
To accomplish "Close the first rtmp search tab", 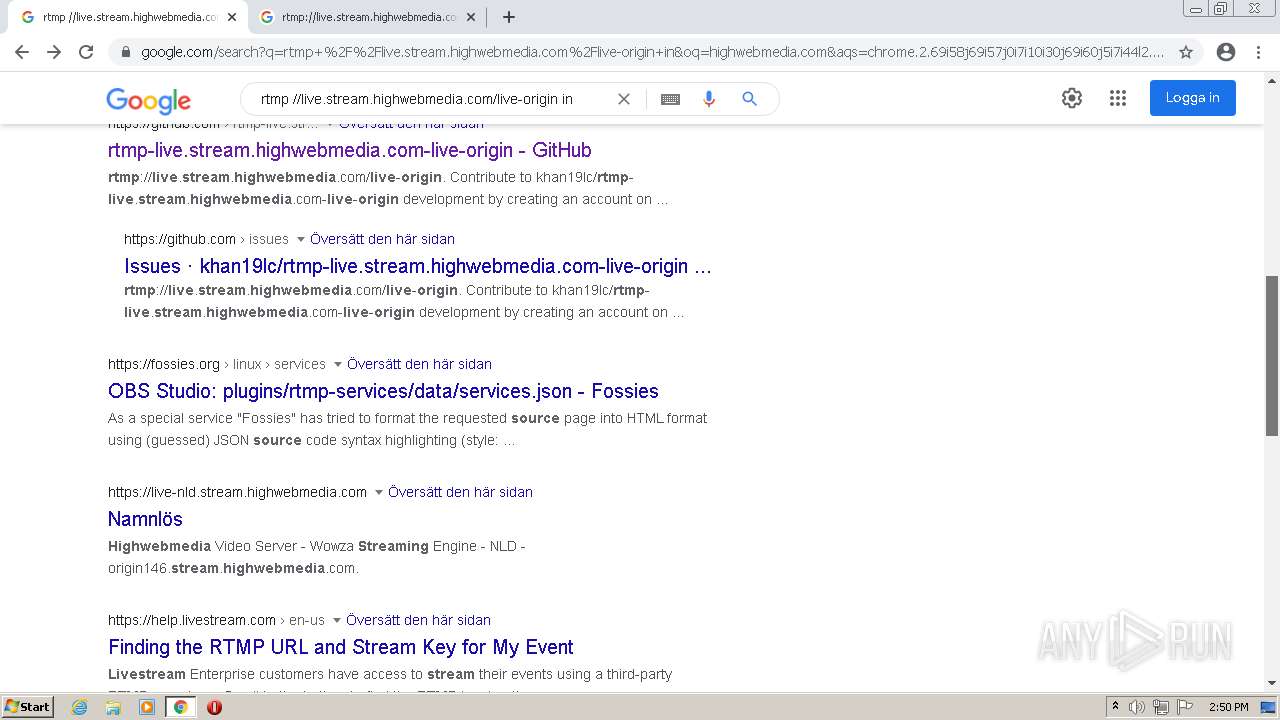I will coord(232,17).
